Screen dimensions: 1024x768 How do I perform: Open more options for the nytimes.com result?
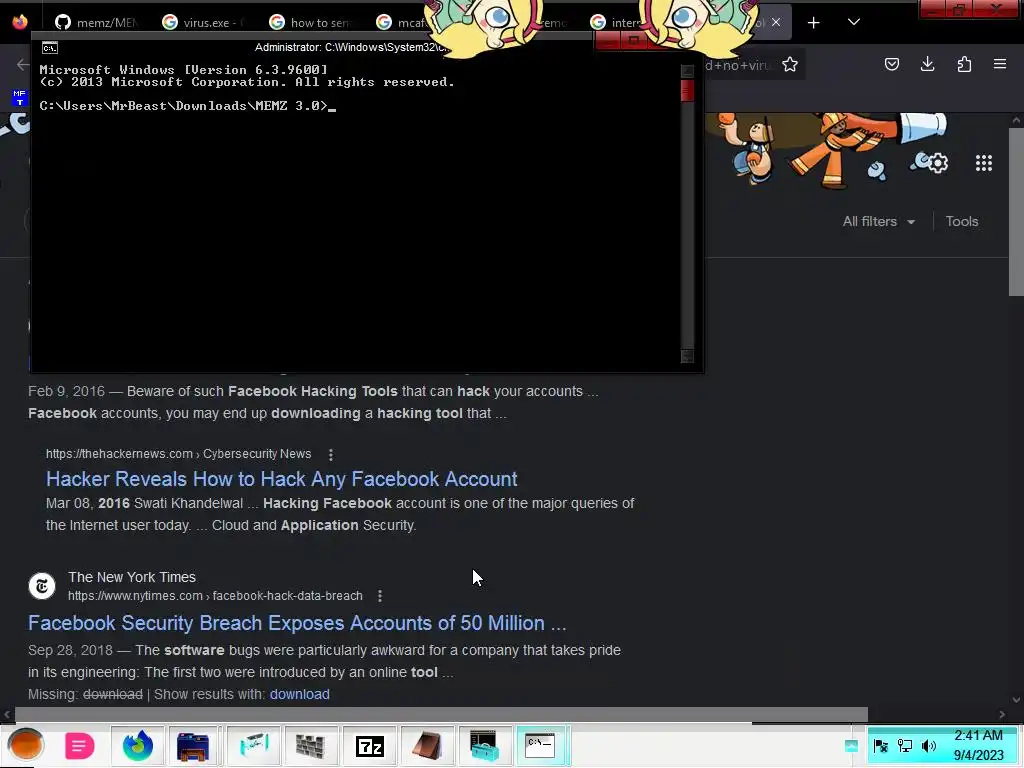click(x=379, y=596)
